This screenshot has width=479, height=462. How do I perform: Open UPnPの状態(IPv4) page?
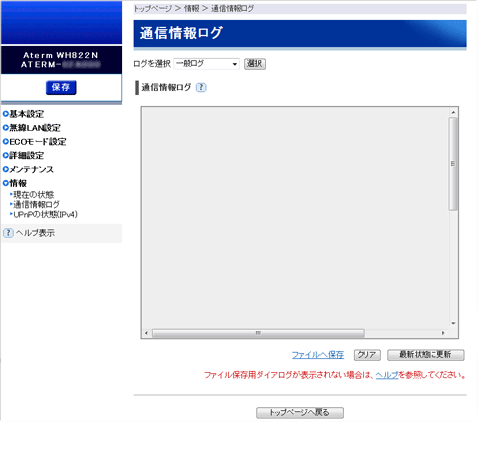tap(45, 214)
